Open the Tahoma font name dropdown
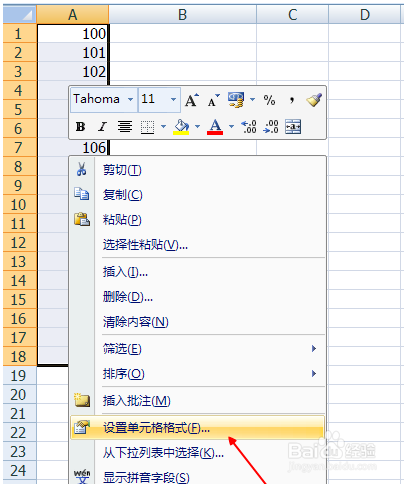Viewport: 405px width, 484px height. pyautogui.click(x=130, y=99)
